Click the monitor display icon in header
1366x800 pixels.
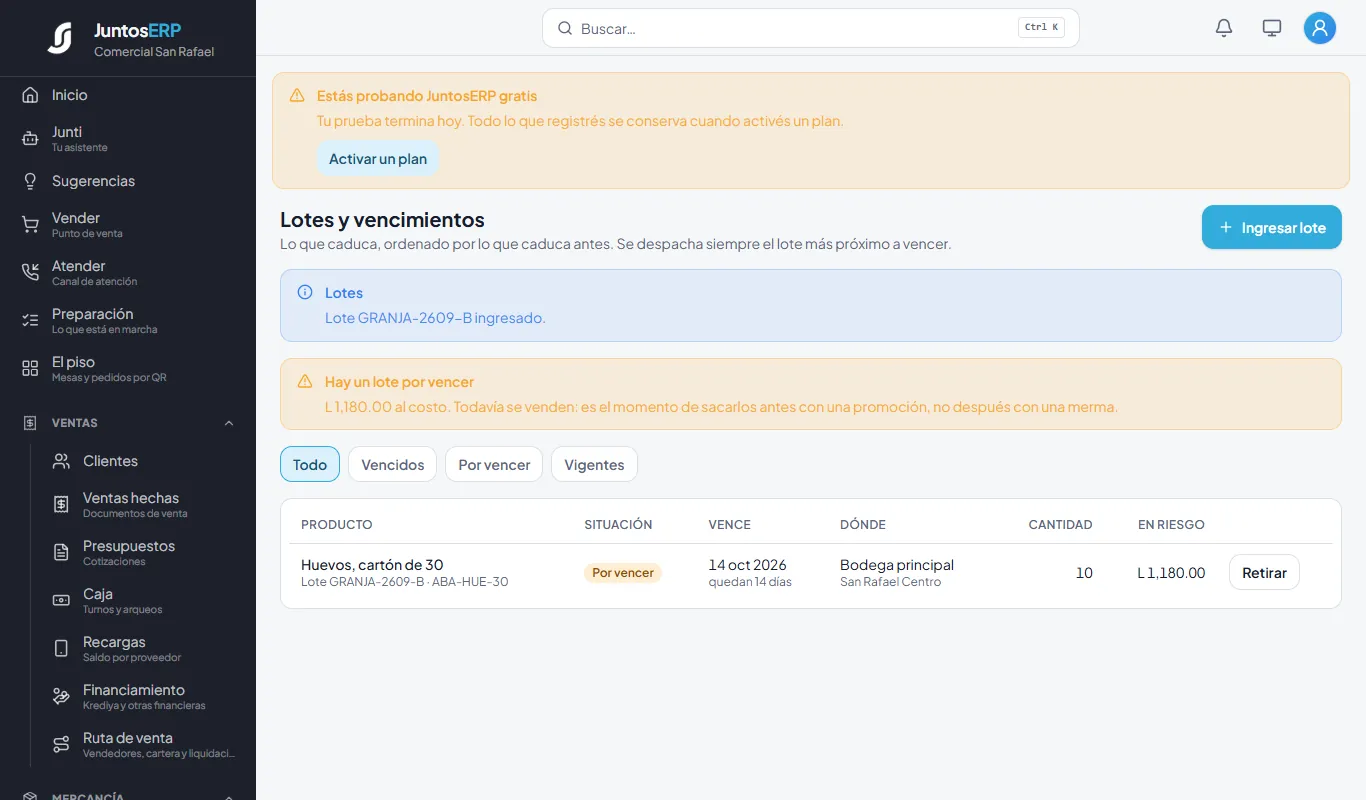pyautogui.click(x=1272, y=28)
